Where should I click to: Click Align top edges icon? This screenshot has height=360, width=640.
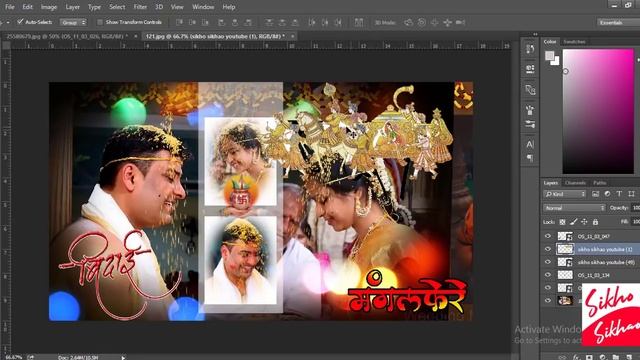point(179,22)
